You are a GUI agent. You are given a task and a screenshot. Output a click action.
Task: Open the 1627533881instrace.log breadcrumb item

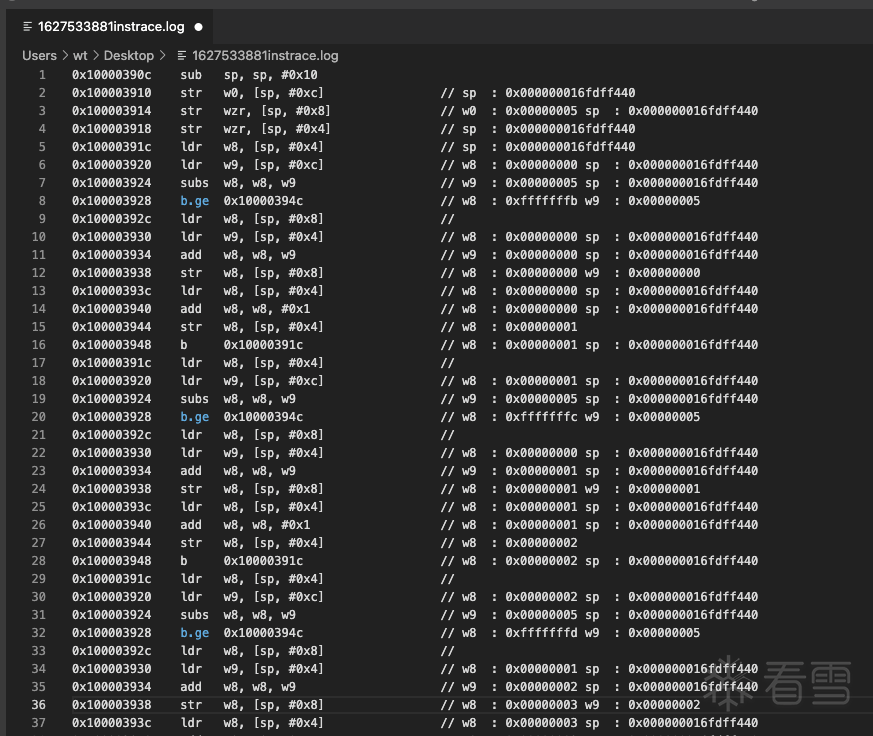coord(265,56)
